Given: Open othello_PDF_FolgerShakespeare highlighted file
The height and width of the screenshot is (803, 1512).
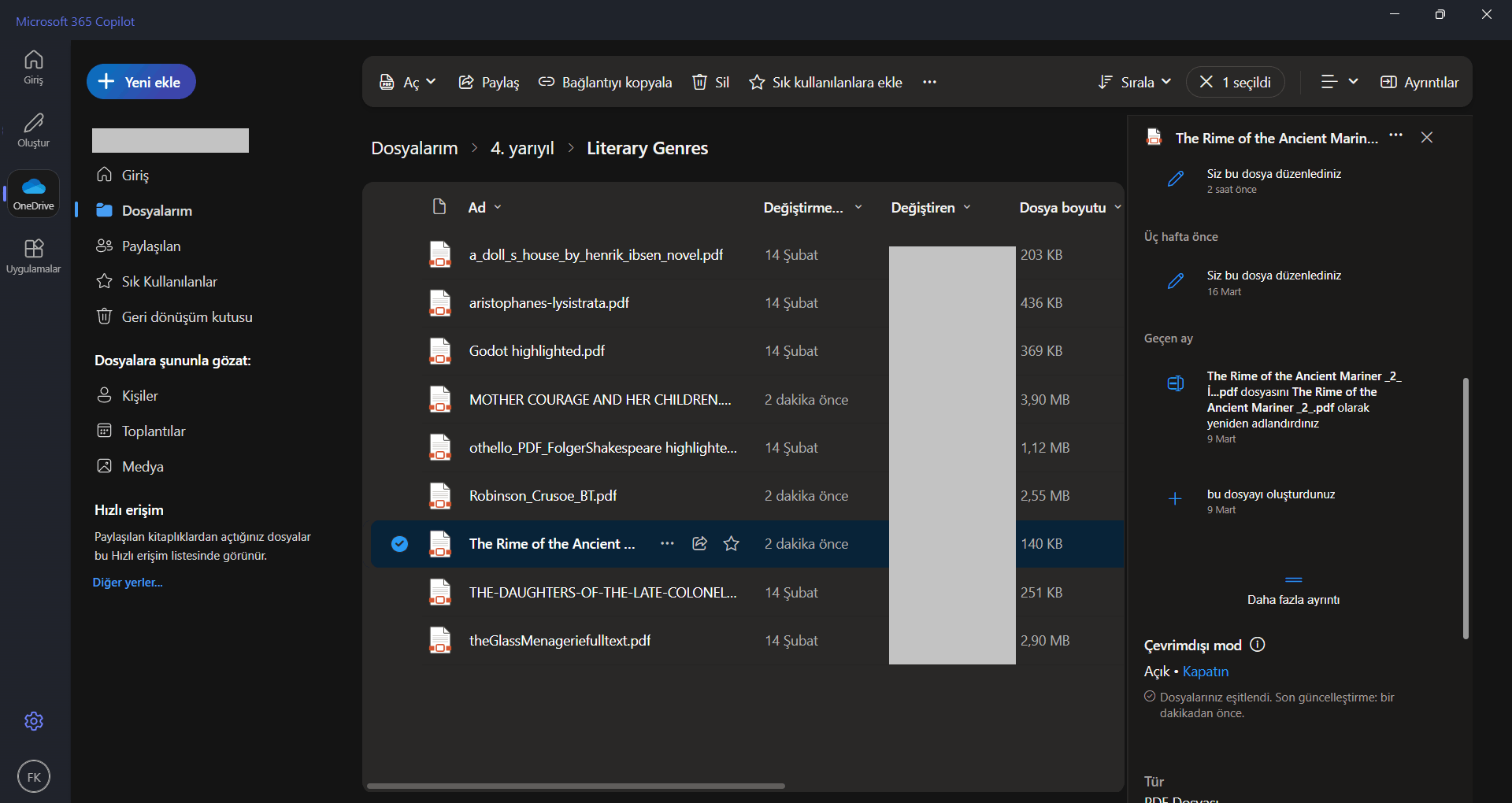Looking at the screenshot, I should [603, 448].
